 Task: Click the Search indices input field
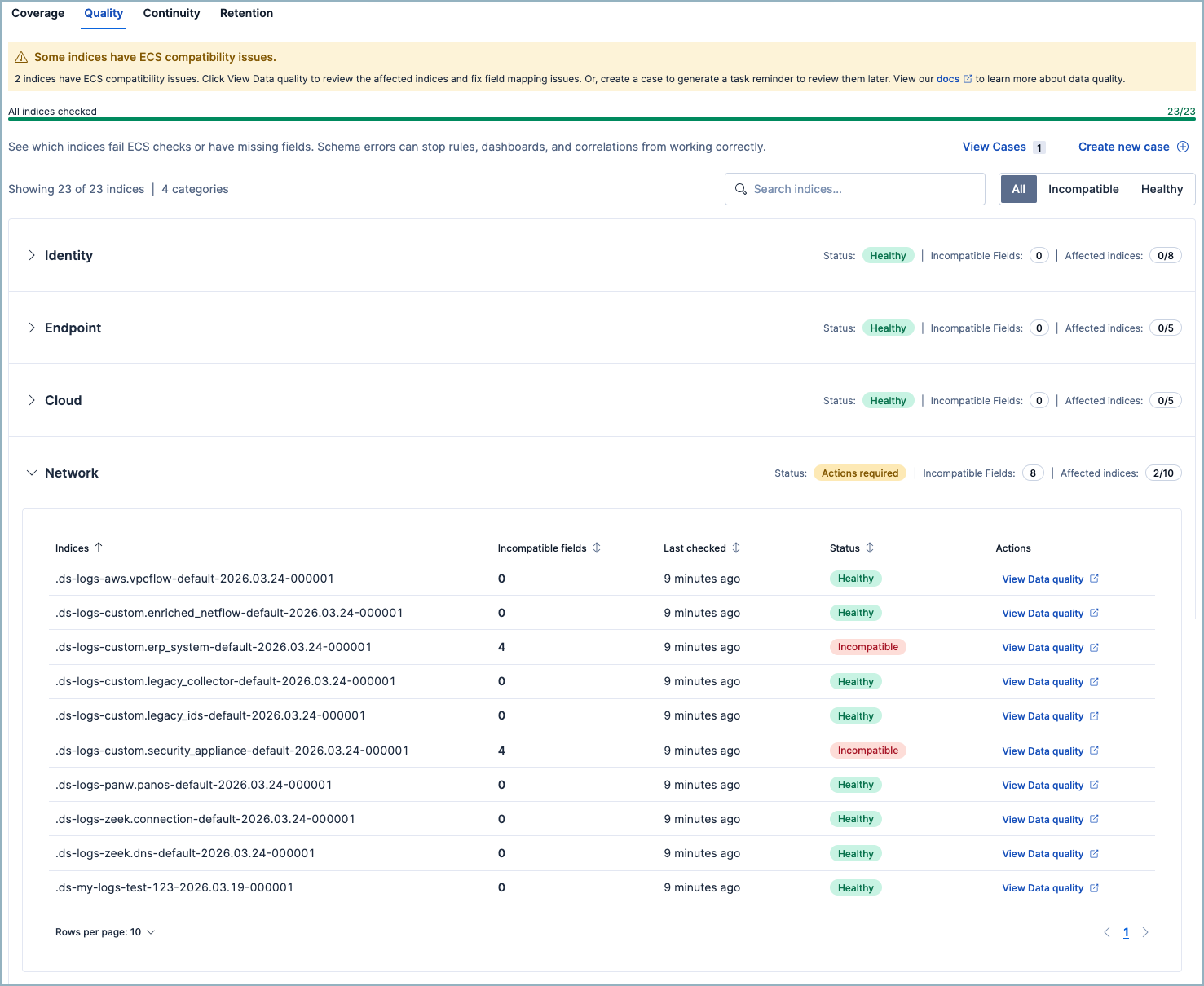854,188
